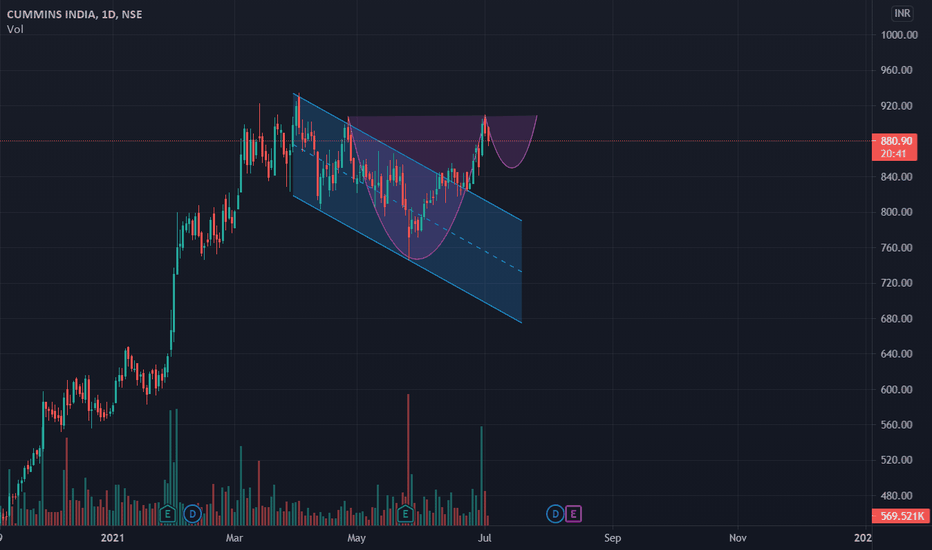Click the 840.00 price axis label
The image size is (932, 550).
tap(896, 177)
